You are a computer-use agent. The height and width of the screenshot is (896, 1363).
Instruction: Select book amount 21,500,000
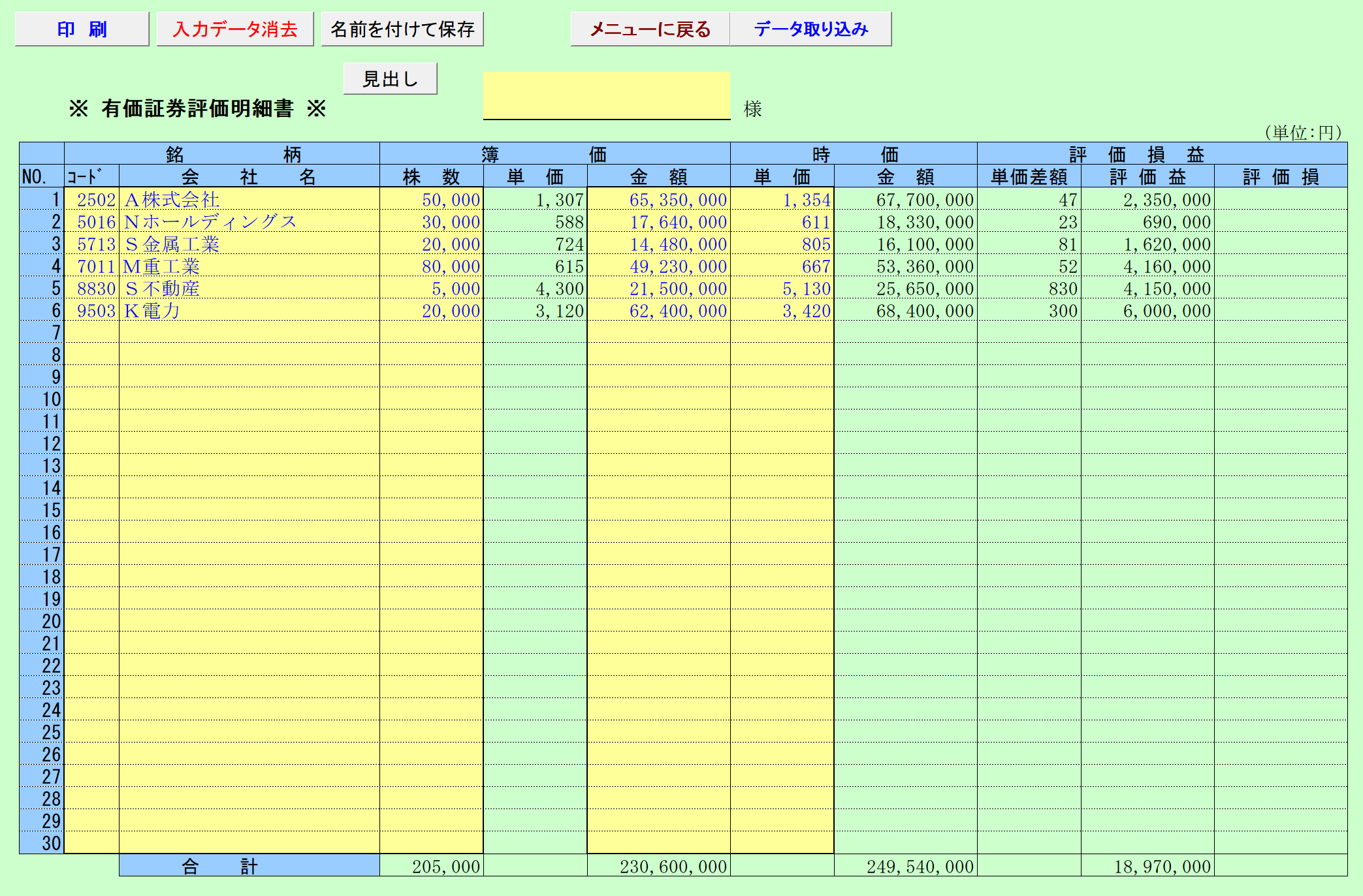pos(658,288)
